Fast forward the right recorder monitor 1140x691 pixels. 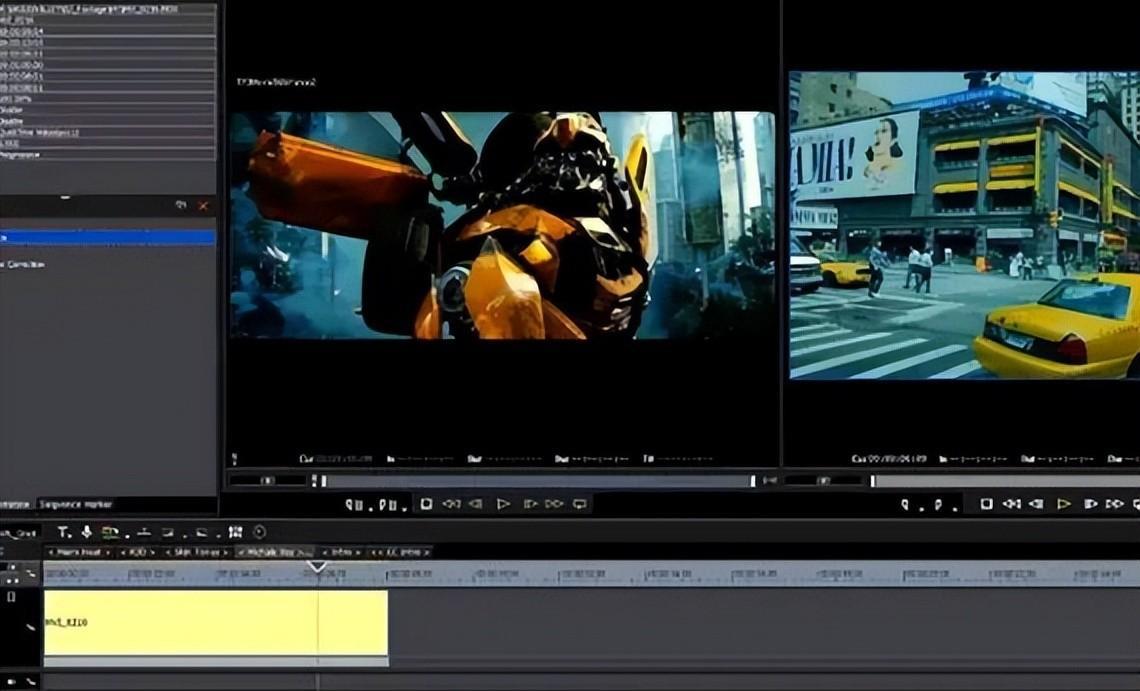click(x=1114, y=503)
